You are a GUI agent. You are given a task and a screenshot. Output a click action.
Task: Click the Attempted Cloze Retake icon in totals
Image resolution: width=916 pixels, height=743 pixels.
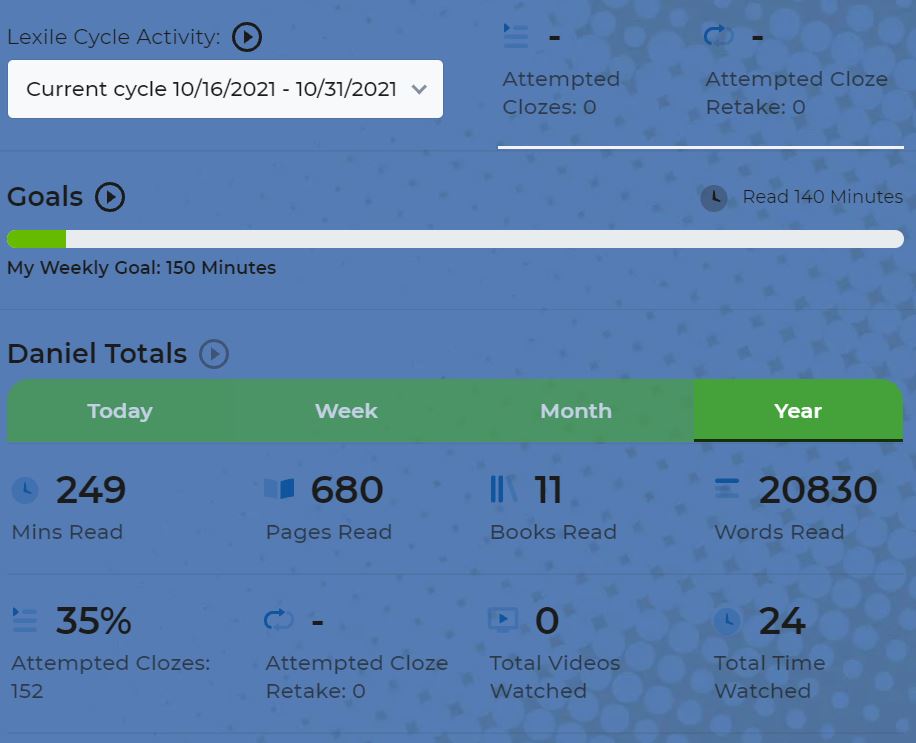point(279,621)
